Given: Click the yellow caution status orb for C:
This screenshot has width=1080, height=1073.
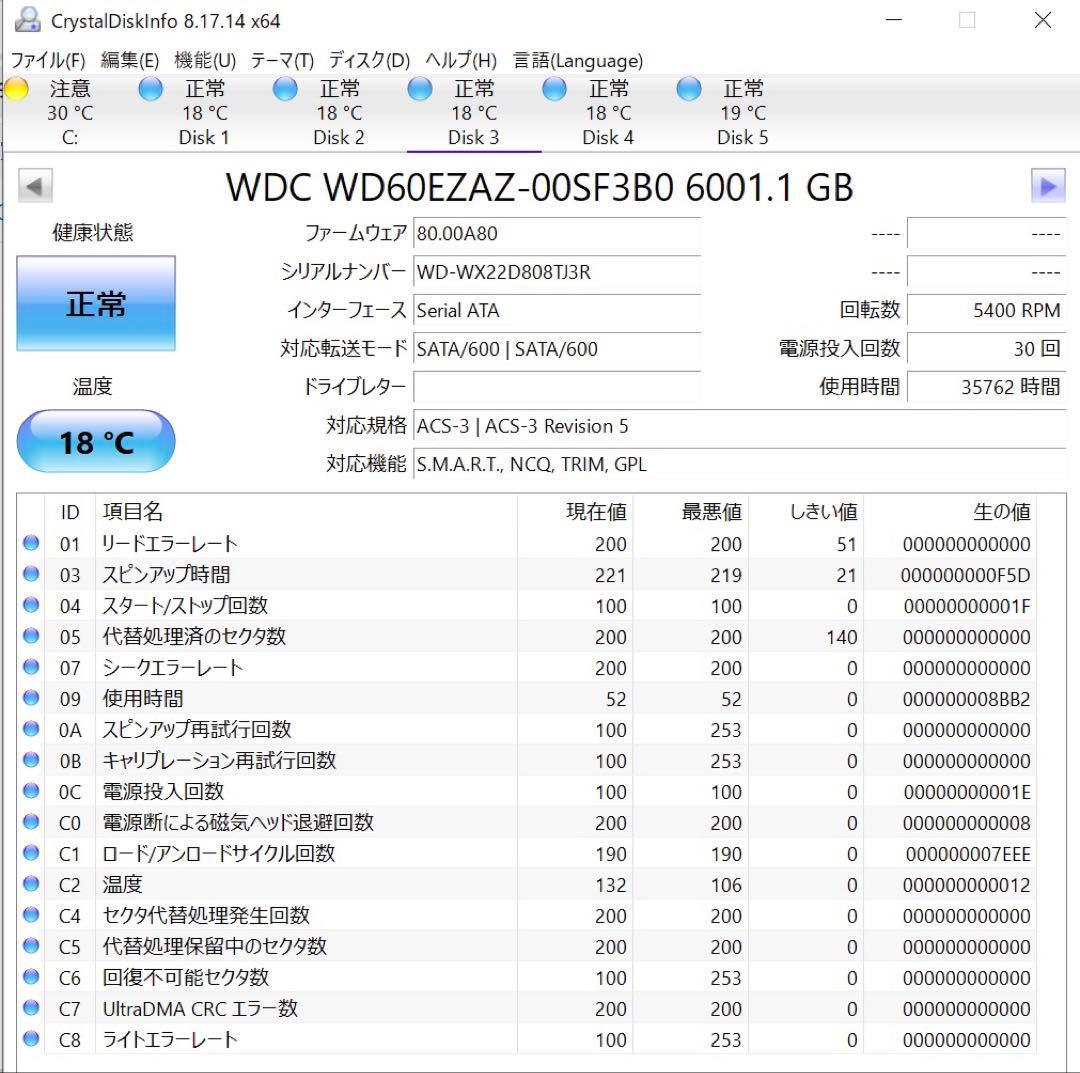Looking at the screenshot, I should (16, 89).
